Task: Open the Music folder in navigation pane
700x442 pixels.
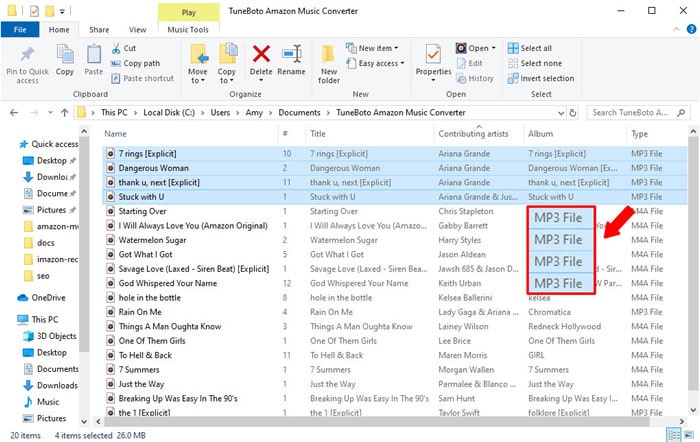Action: coord(42,401)
